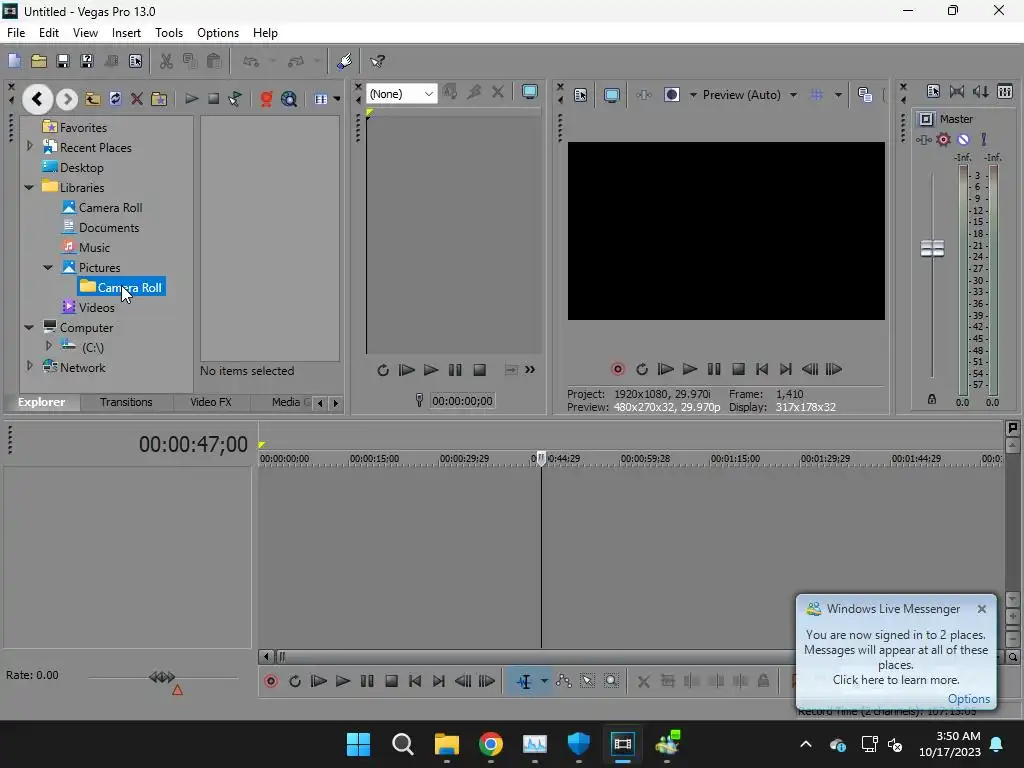Save the project with the floppy icon

[63, 61]
